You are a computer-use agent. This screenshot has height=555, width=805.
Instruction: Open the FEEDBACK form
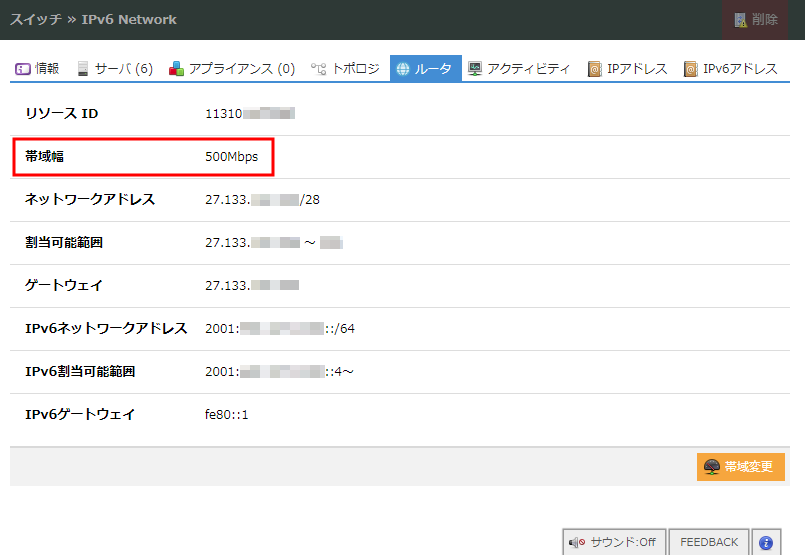708,542
